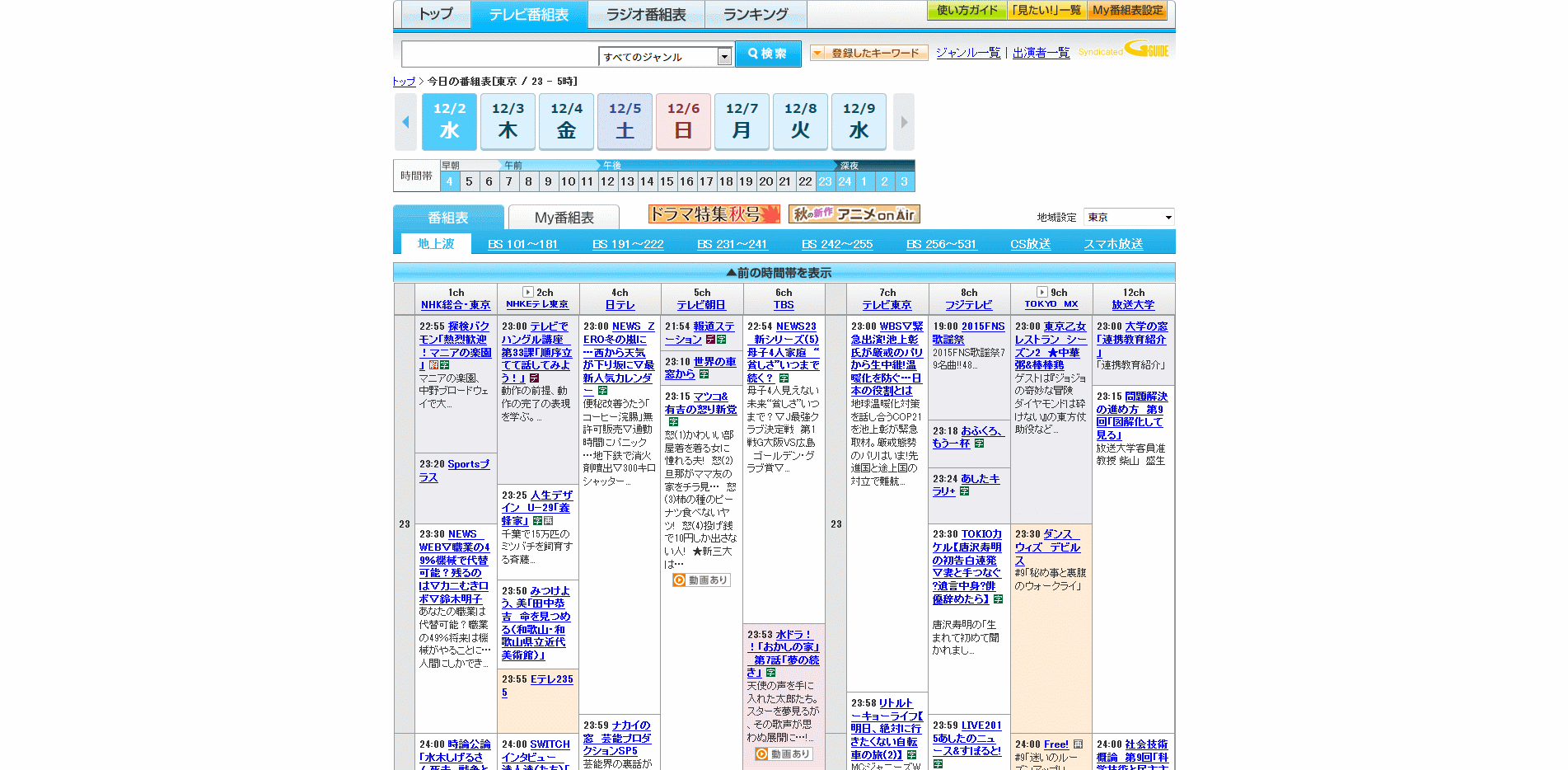The image size is (1568, 770).
Task: Click the トップ breadcrumb link
Action: pyautogui.click(x=404, y=82)
